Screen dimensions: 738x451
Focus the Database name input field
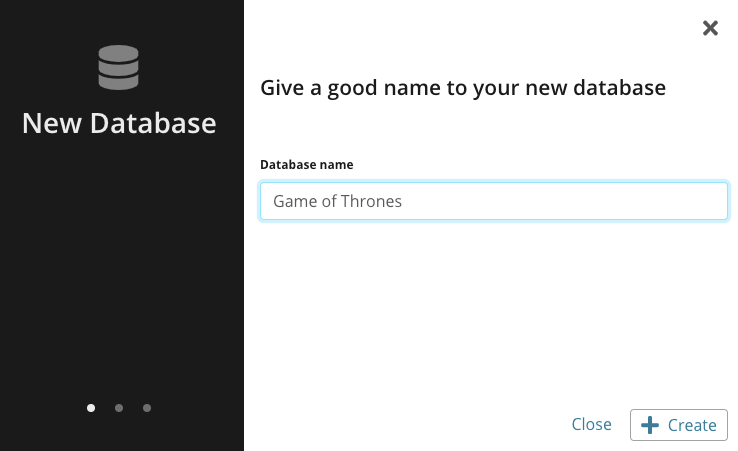click(x=494, y=201)
